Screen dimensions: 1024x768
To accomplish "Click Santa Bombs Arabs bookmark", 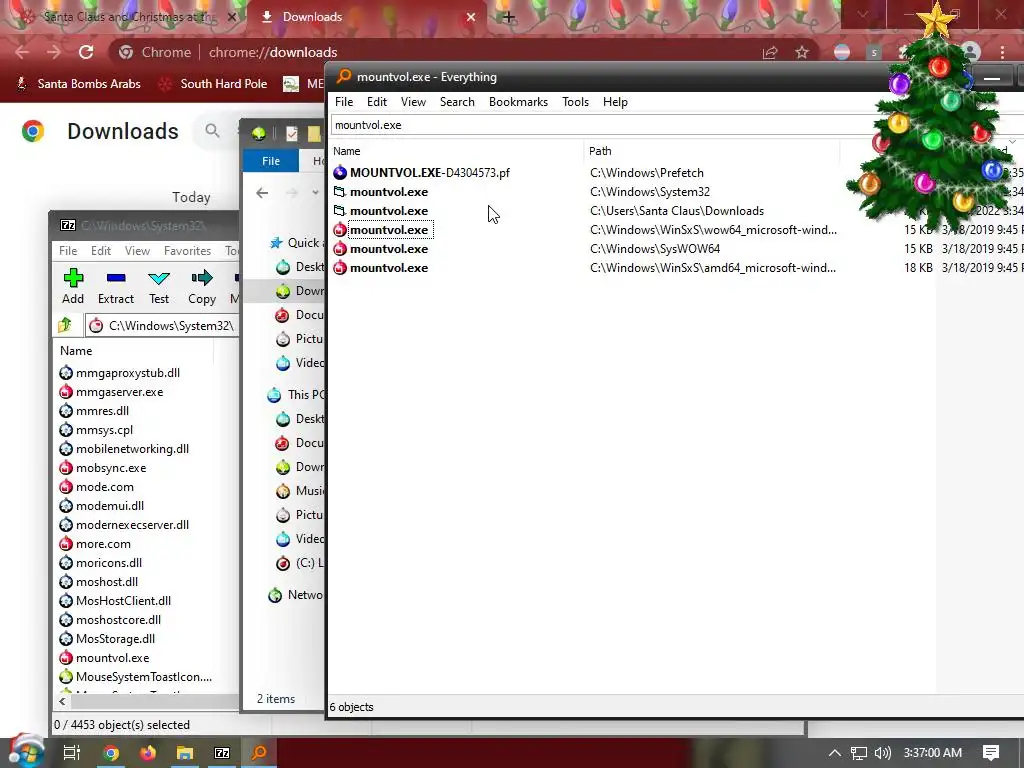I will point(79,84).
